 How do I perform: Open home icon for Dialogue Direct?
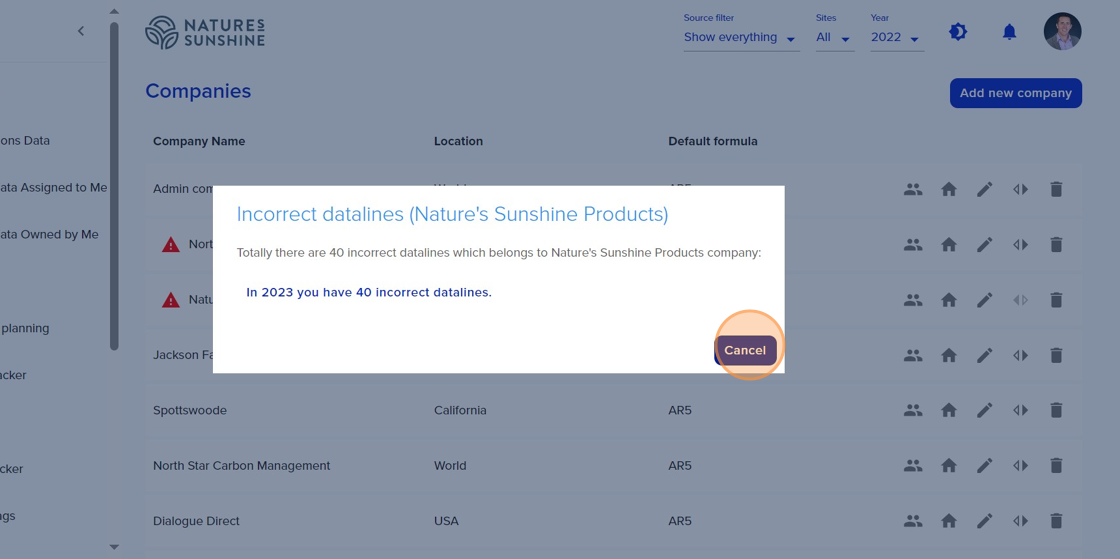pos(949,521)
